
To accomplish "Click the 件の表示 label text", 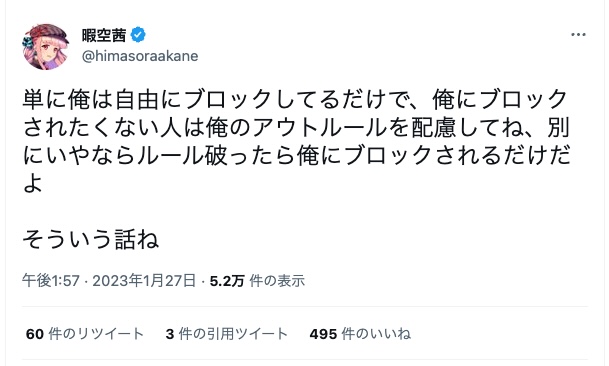I will click(x=277, y=281).
